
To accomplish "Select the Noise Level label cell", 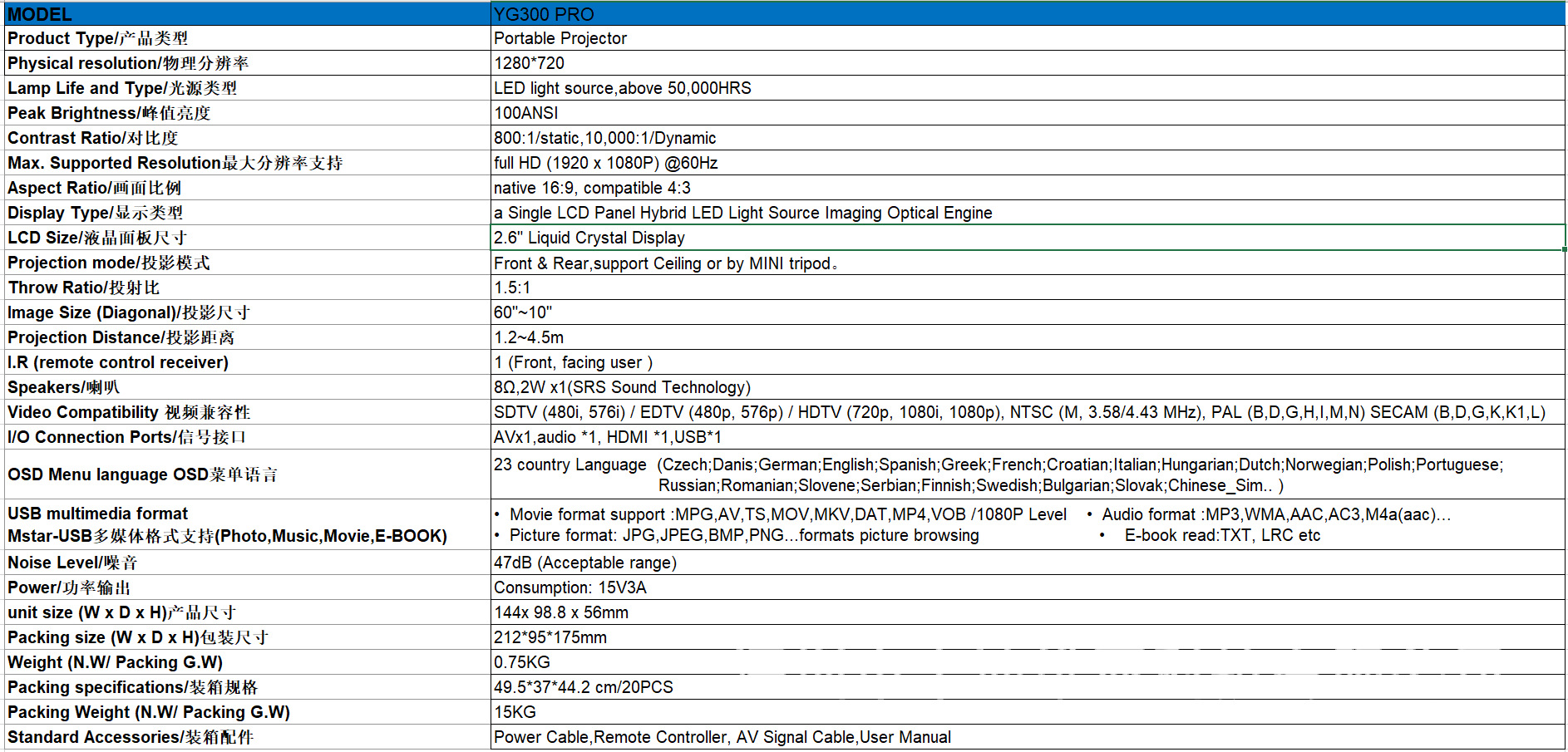I will pos(247,563).
